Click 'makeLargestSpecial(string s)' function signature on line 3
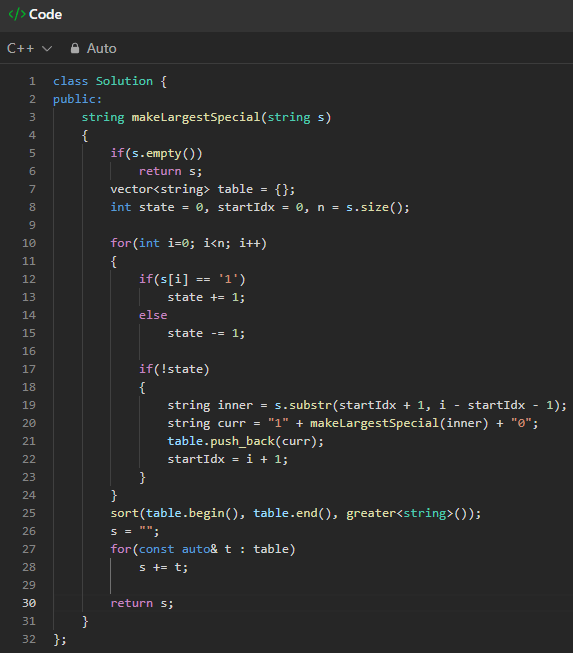 (x=231, y=117)
